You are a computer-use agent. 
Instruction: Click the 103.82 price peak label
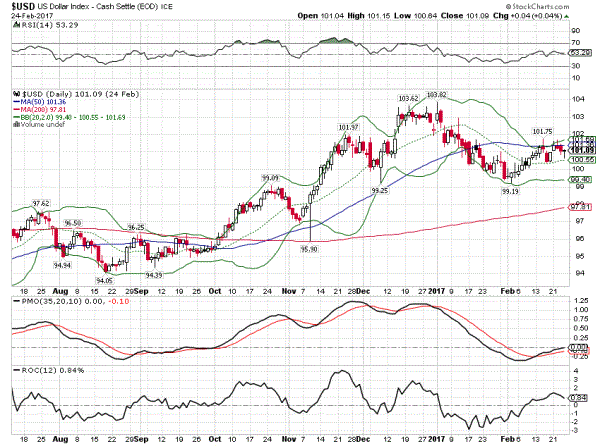pyautogui.click(x=436, y=94)
